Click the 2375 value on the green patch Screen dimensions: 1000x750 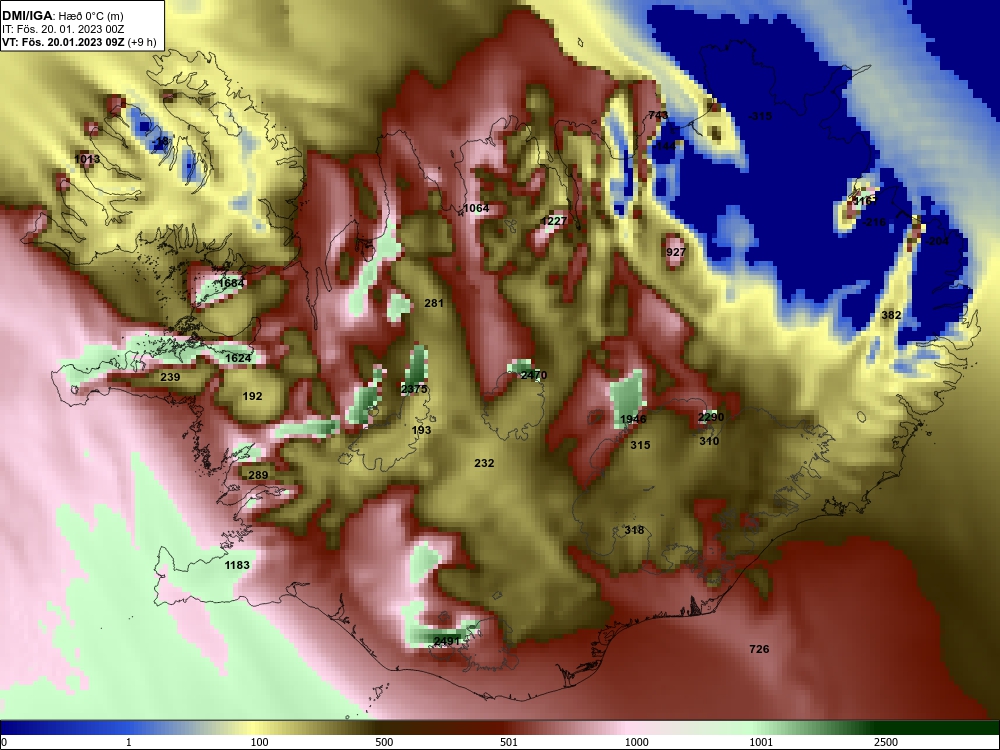click(x=415, y=390)
